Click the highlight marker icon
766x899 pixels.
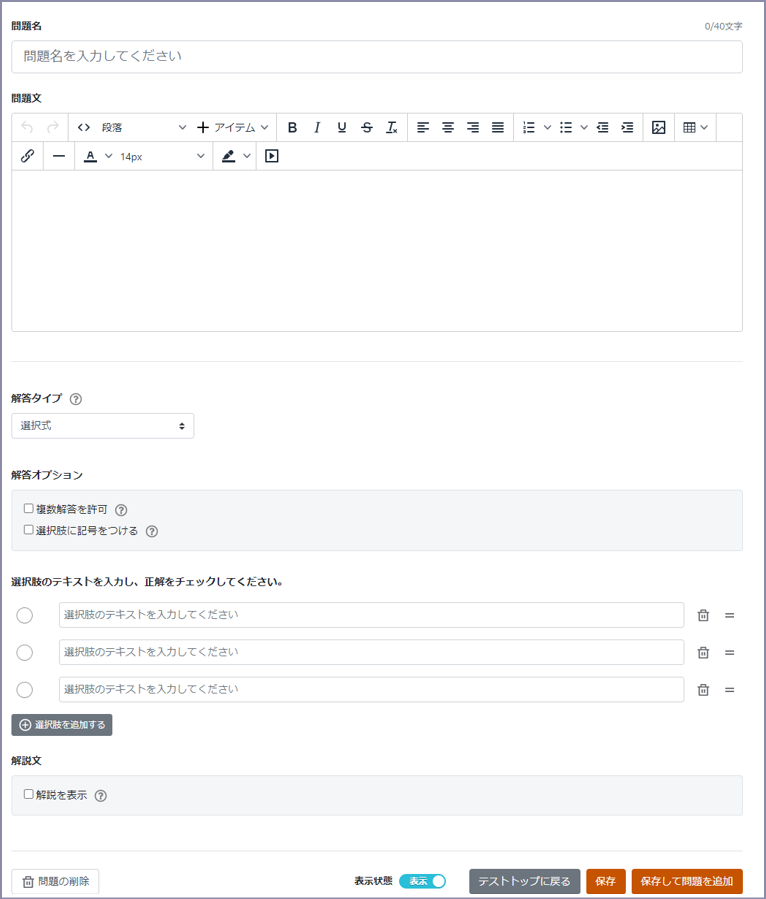(229, 156)
